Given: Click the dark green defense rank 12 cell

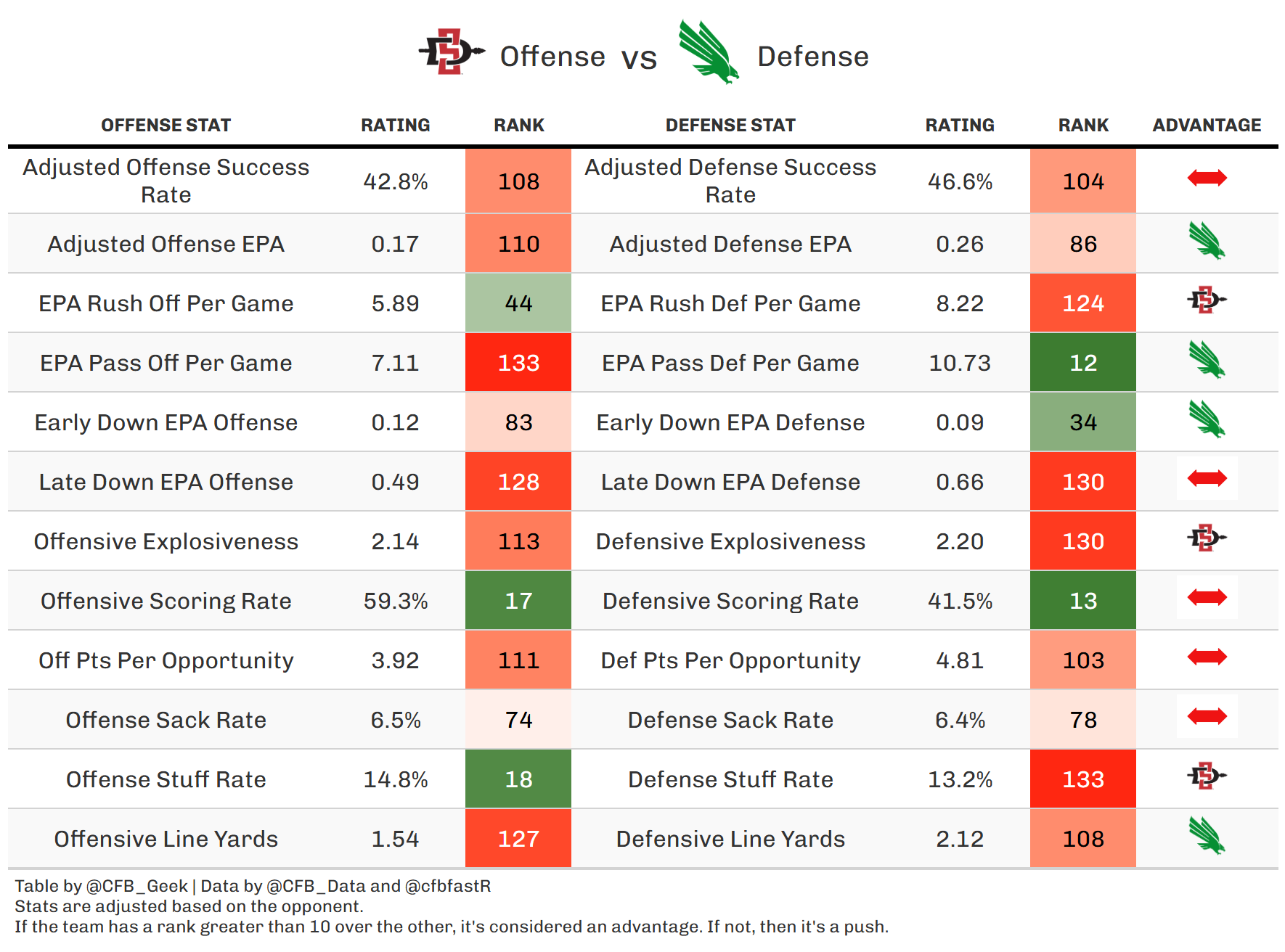Looking at the screenshot, I should tap(1082, 363).
